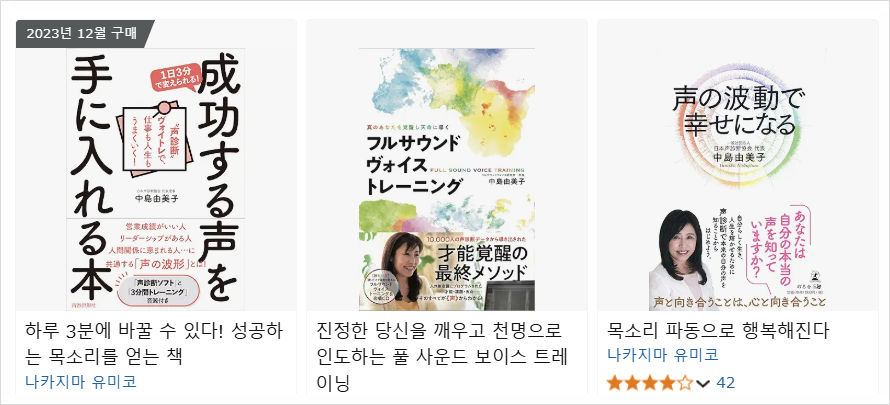Click the four-star rating icons
This screenshot has height=405, width=890.
[650, 383]
